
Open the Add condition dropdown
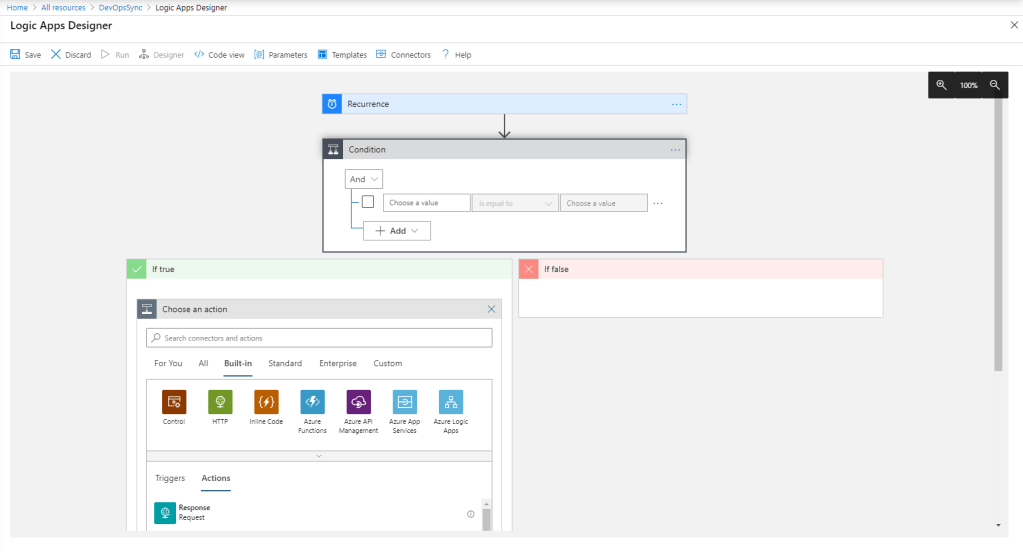click(397, 230)
